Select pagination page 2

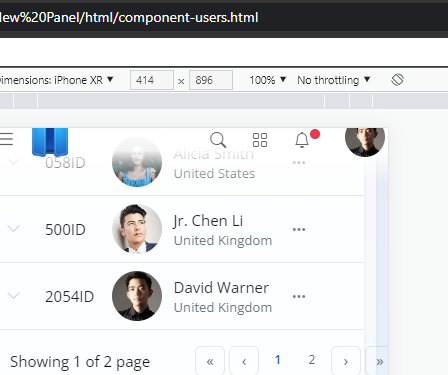(312, 360)
